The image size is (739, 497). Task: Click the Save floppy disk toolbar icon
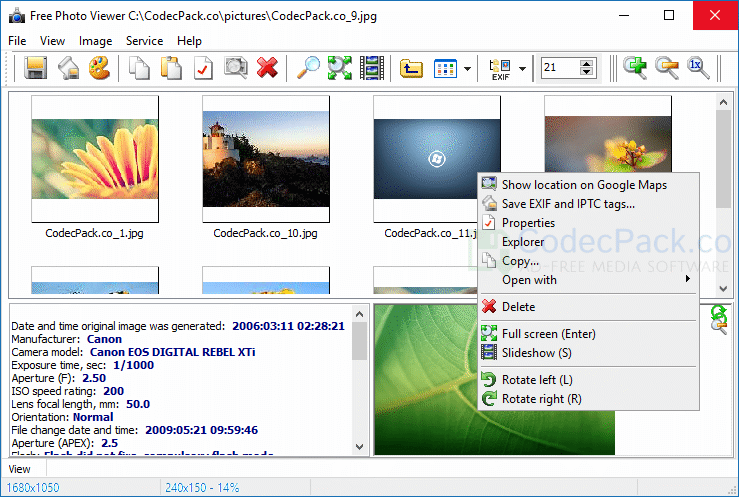(36, 68)
